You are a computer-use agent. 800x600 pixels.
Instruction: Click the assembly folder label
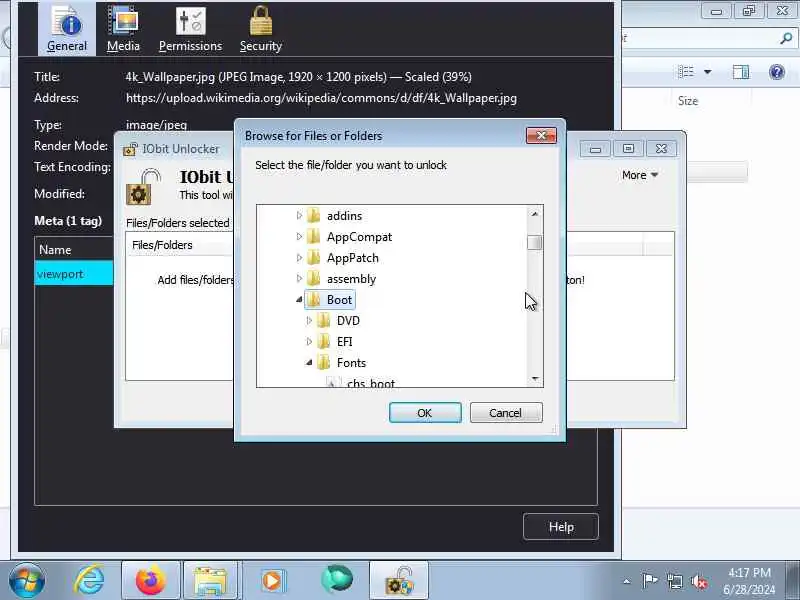click(x=352, y=279)
